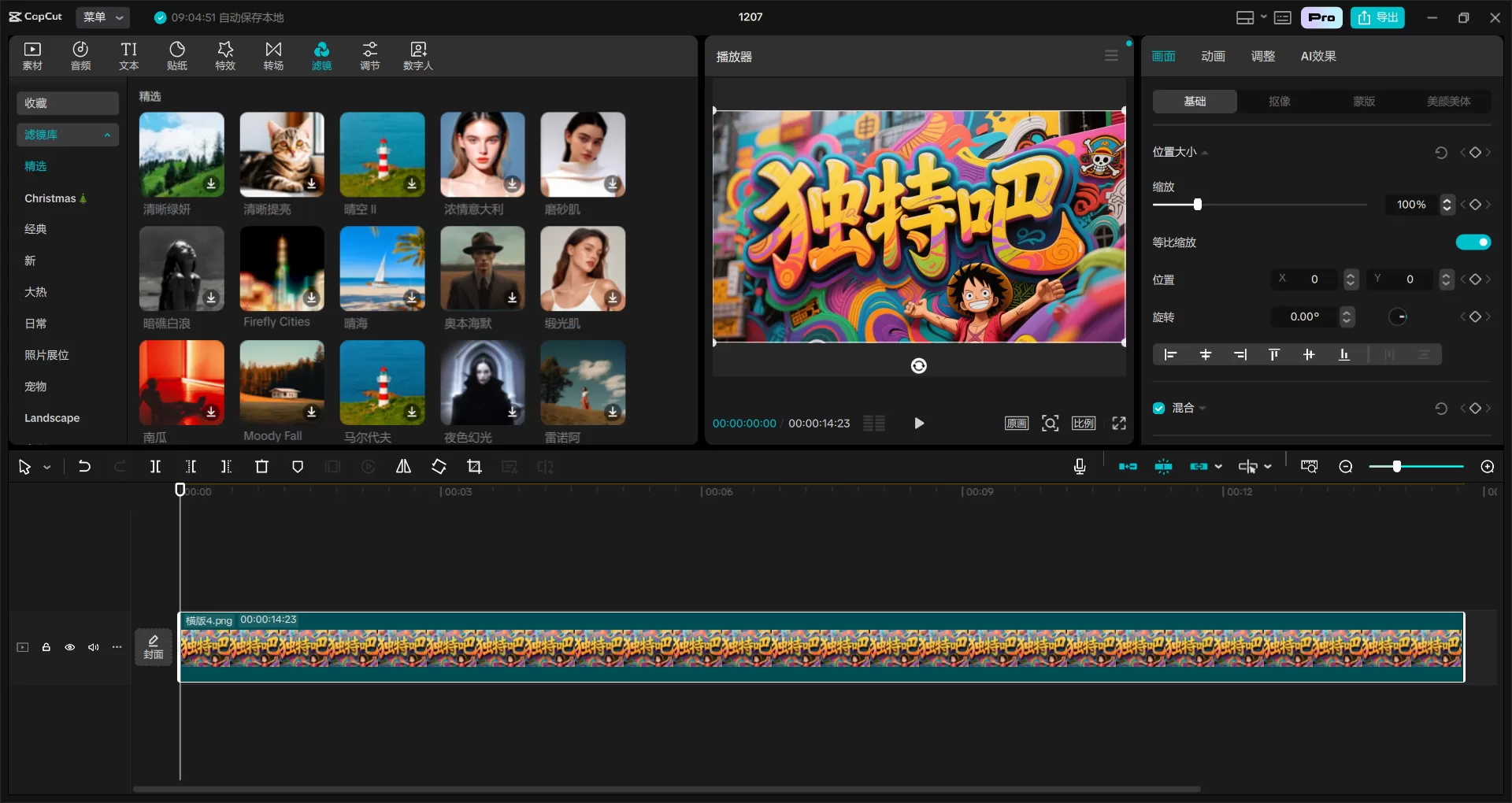Open the 转场 transitions panel
The height and width of the screenshot is (803, 1512).
tap(273, 56)
